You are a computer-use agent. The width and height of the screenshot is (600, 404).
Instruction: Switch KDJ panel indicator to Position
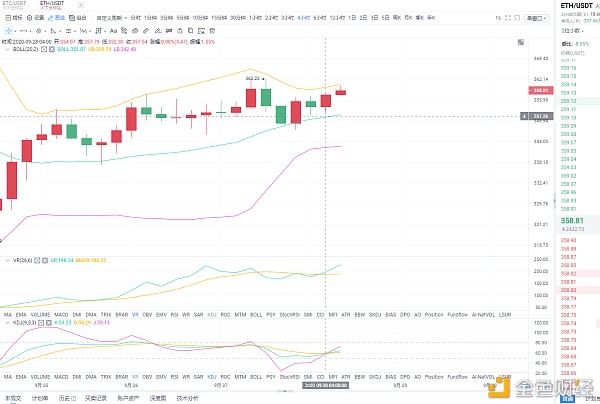click(x=434, y=377)
